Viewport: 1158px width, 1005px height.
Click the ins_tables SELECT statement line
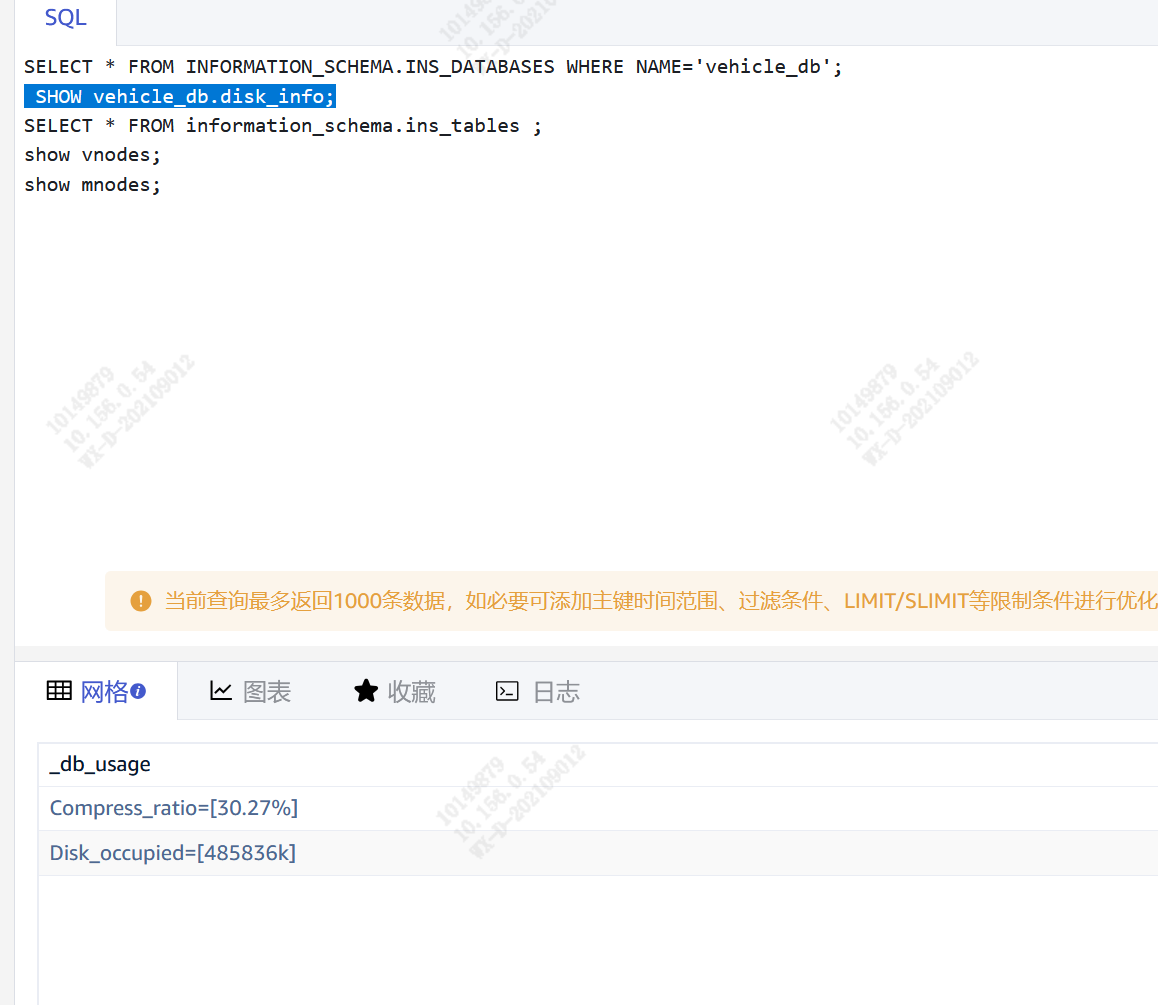pyautogui.click(x=282, y=126)
